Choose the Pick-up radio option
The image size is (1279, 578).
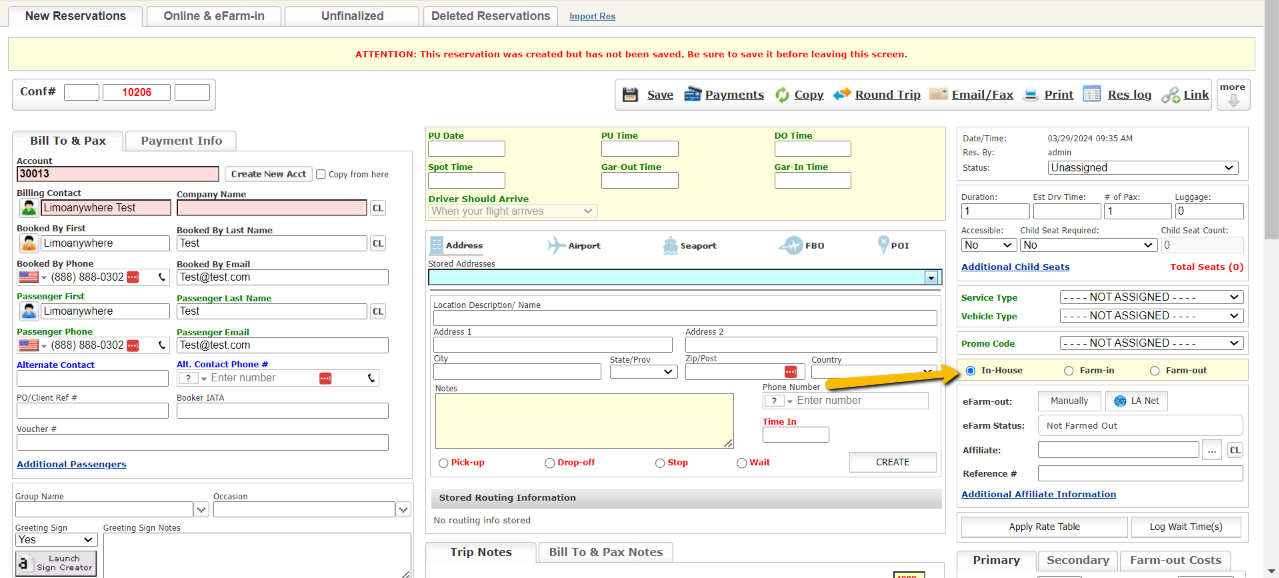click(x=444, y=463)
